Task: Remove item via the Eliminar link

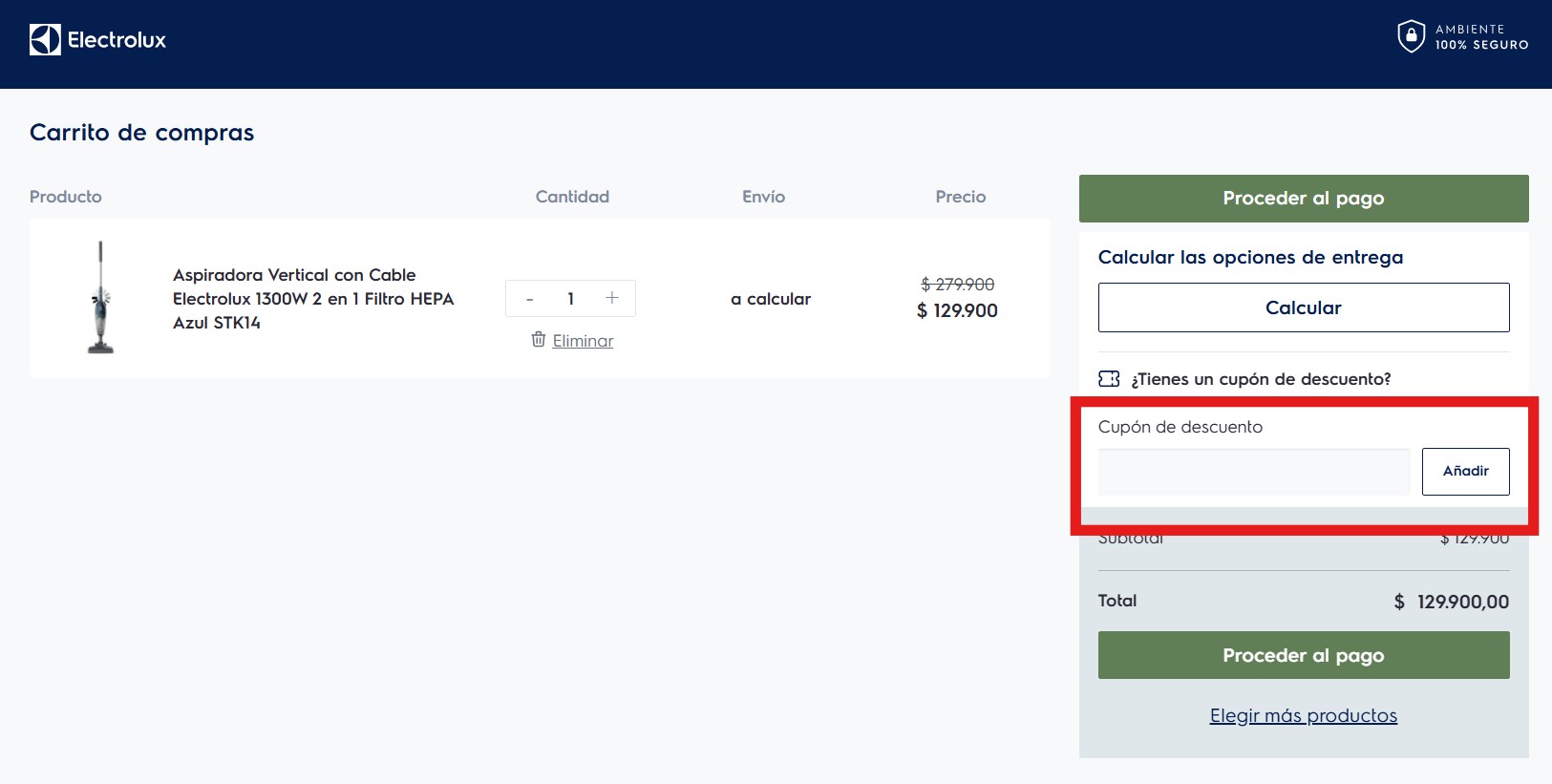Action: click(x=583, y=341)
